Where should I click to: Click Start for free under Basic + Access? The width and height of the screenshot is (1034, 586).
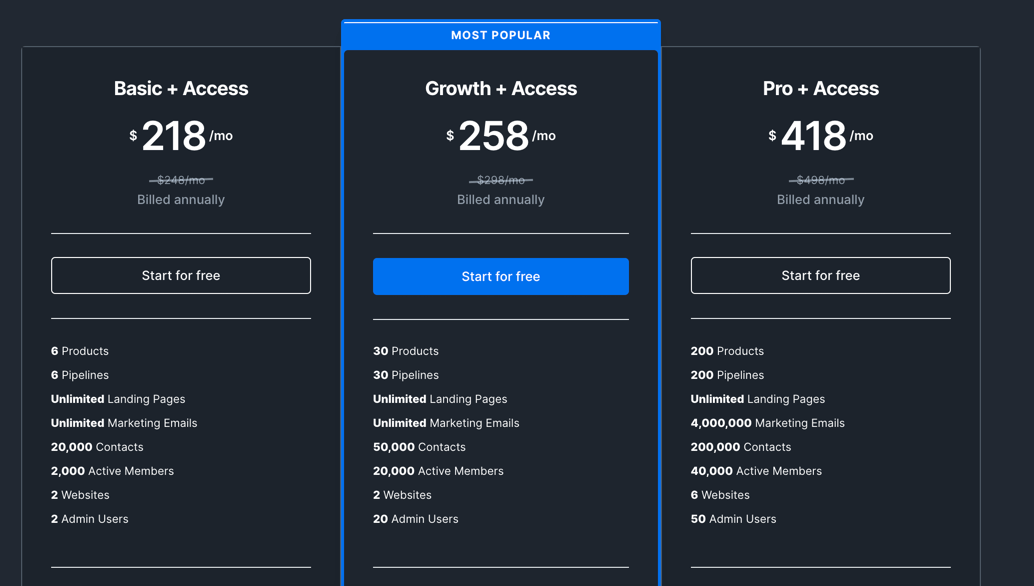181,276
